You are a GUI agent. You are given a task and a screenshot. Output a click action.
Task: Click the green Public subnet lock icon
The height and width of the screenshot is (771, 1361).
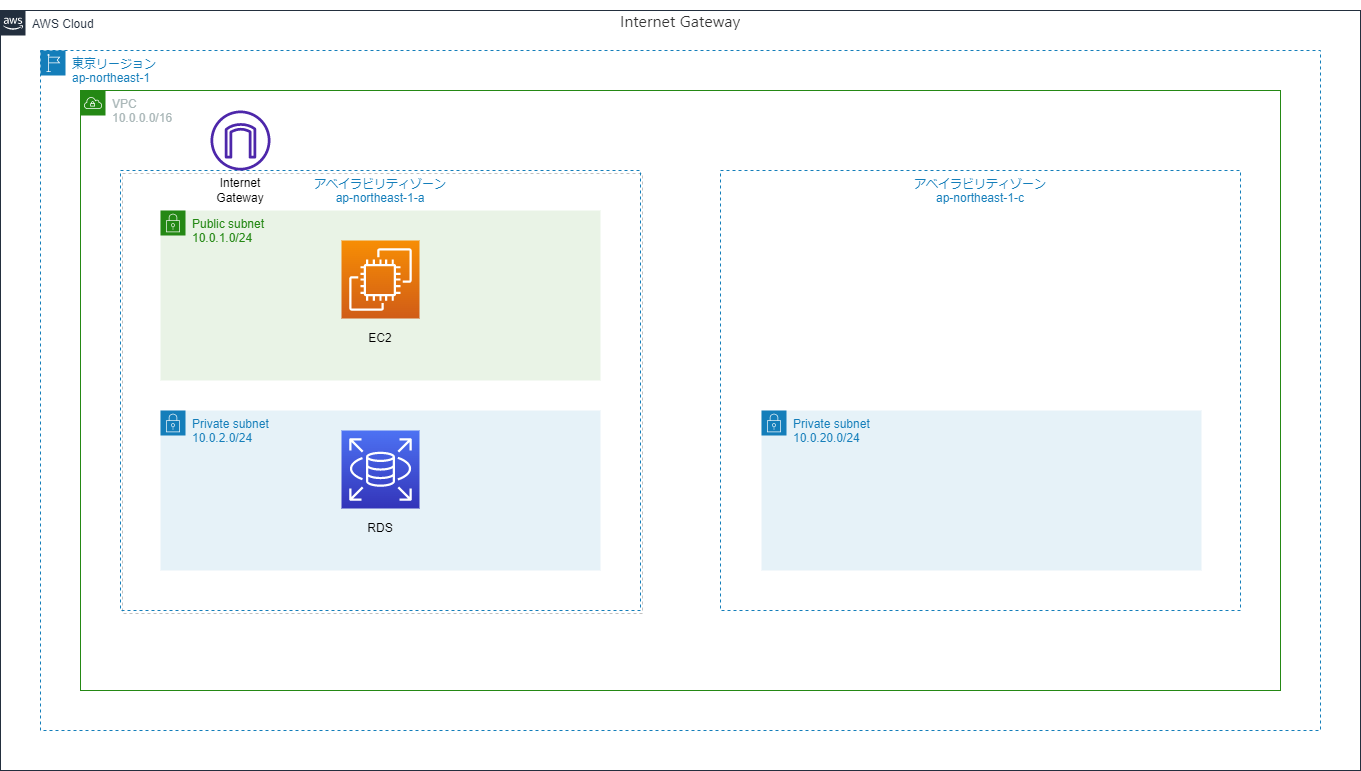173,223
